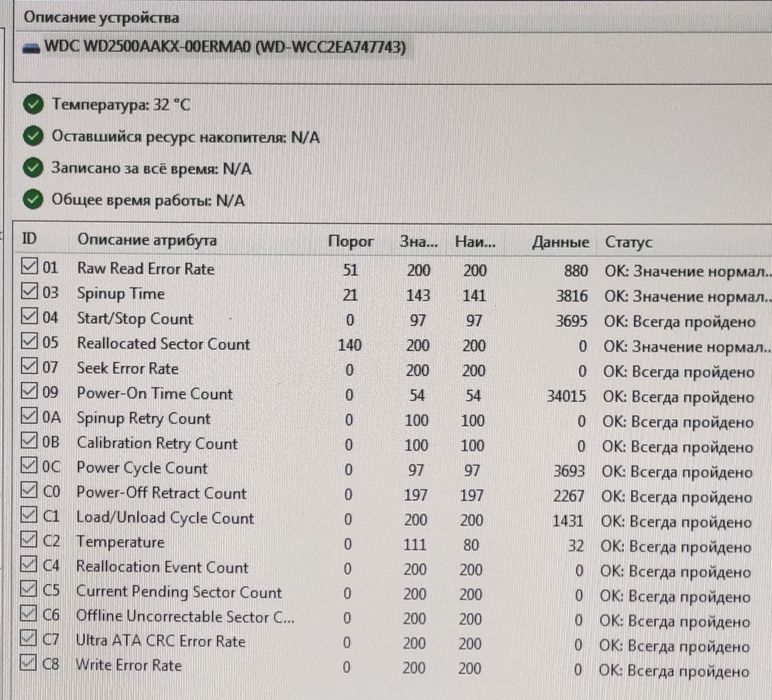Image resolution: width=772 pixels, height=700 pixels.
Task: Select Power-Off Retract Count attribute name
Action: [x=161, y=493]
